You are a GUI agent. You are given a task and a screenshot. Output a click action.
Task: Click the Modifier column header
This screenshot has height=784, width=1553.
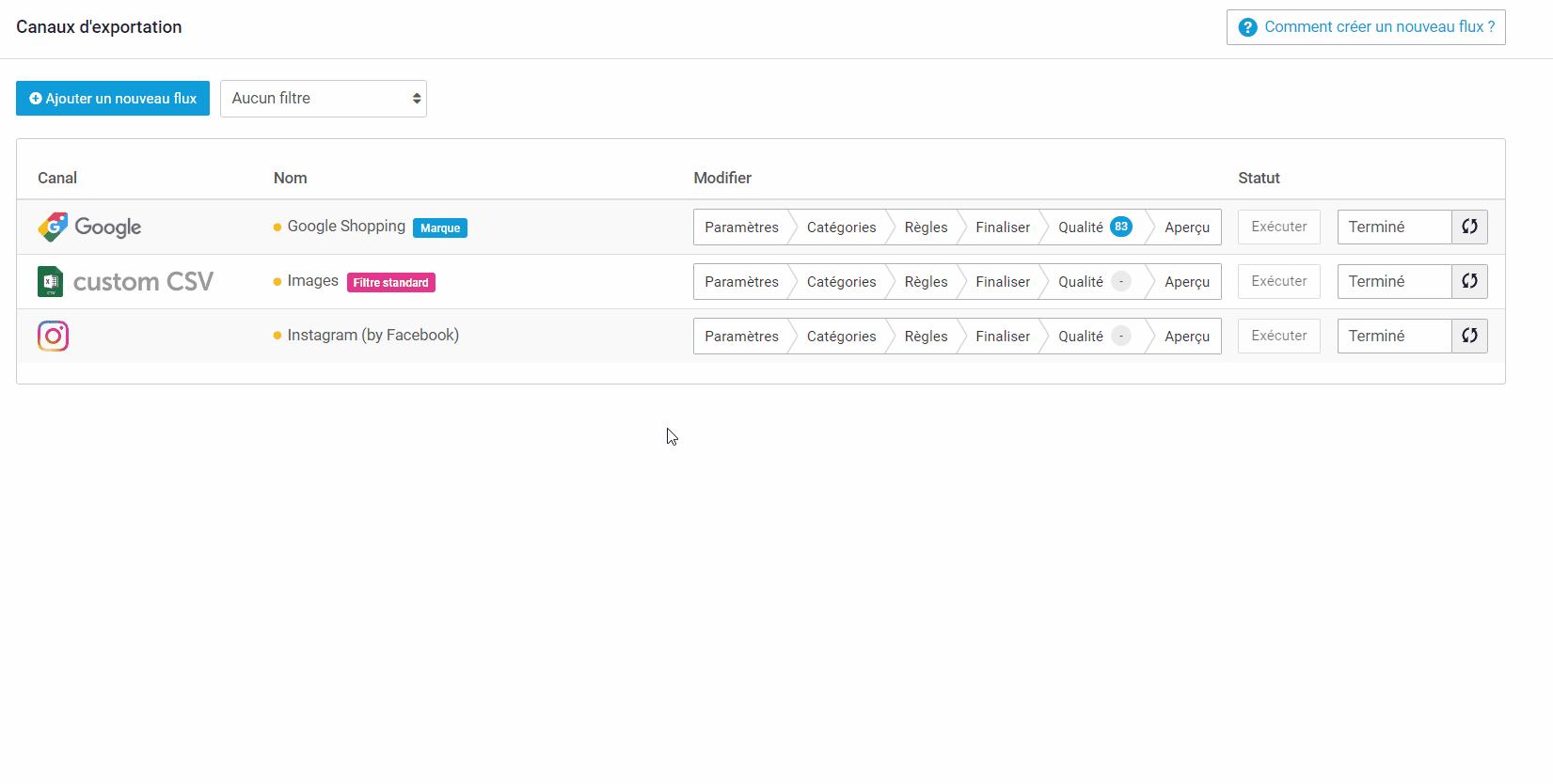coord(722,178)
